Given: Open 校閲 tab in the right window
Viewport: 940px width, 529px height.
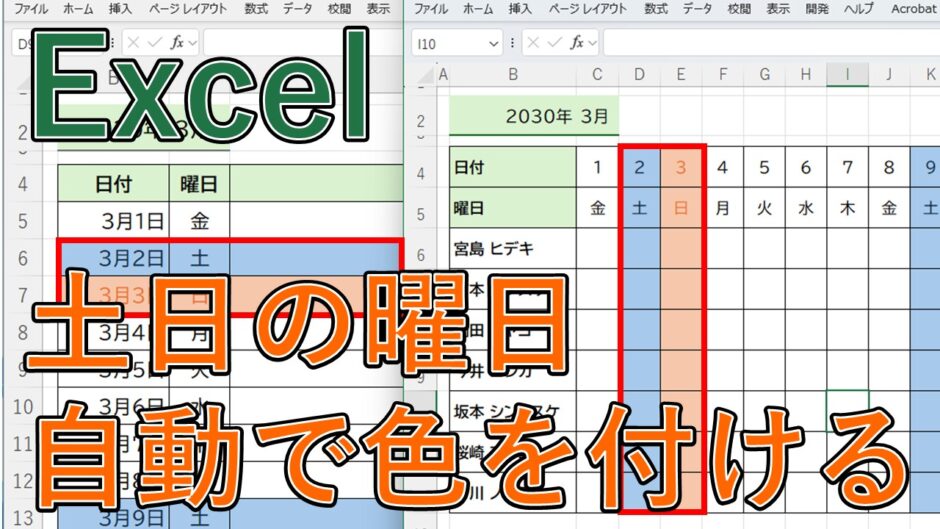Looking at the screenshot, I should 739,9.
